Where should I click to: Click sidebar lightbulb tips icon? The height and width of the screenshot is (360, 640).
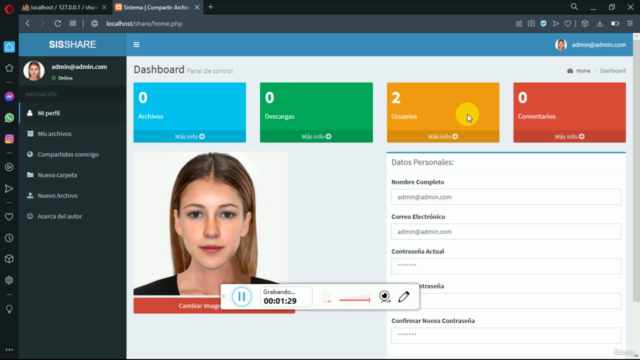[x=9, y=309]
